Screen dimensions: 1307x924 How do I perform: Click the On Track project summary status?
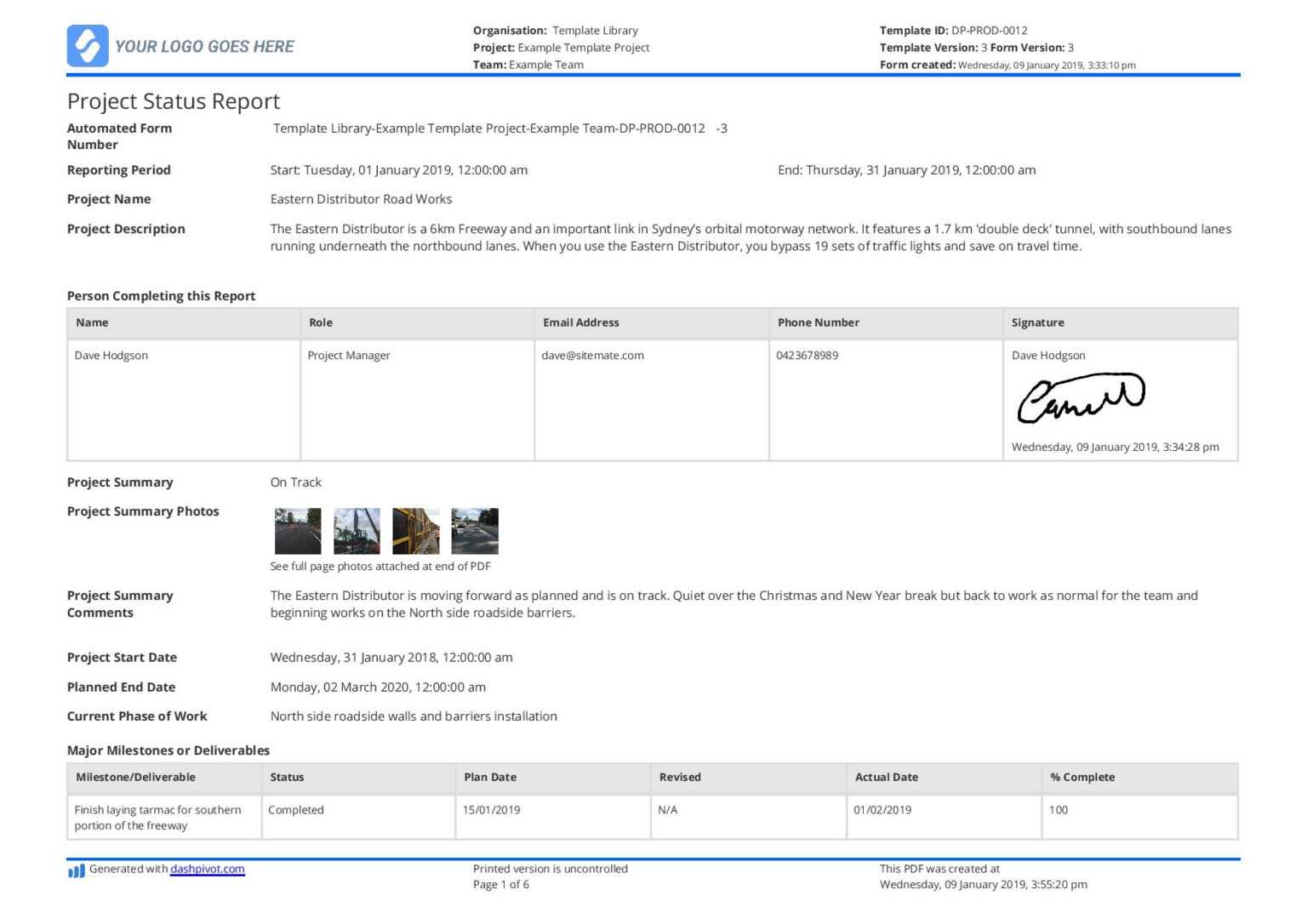[x=295, y=482]
